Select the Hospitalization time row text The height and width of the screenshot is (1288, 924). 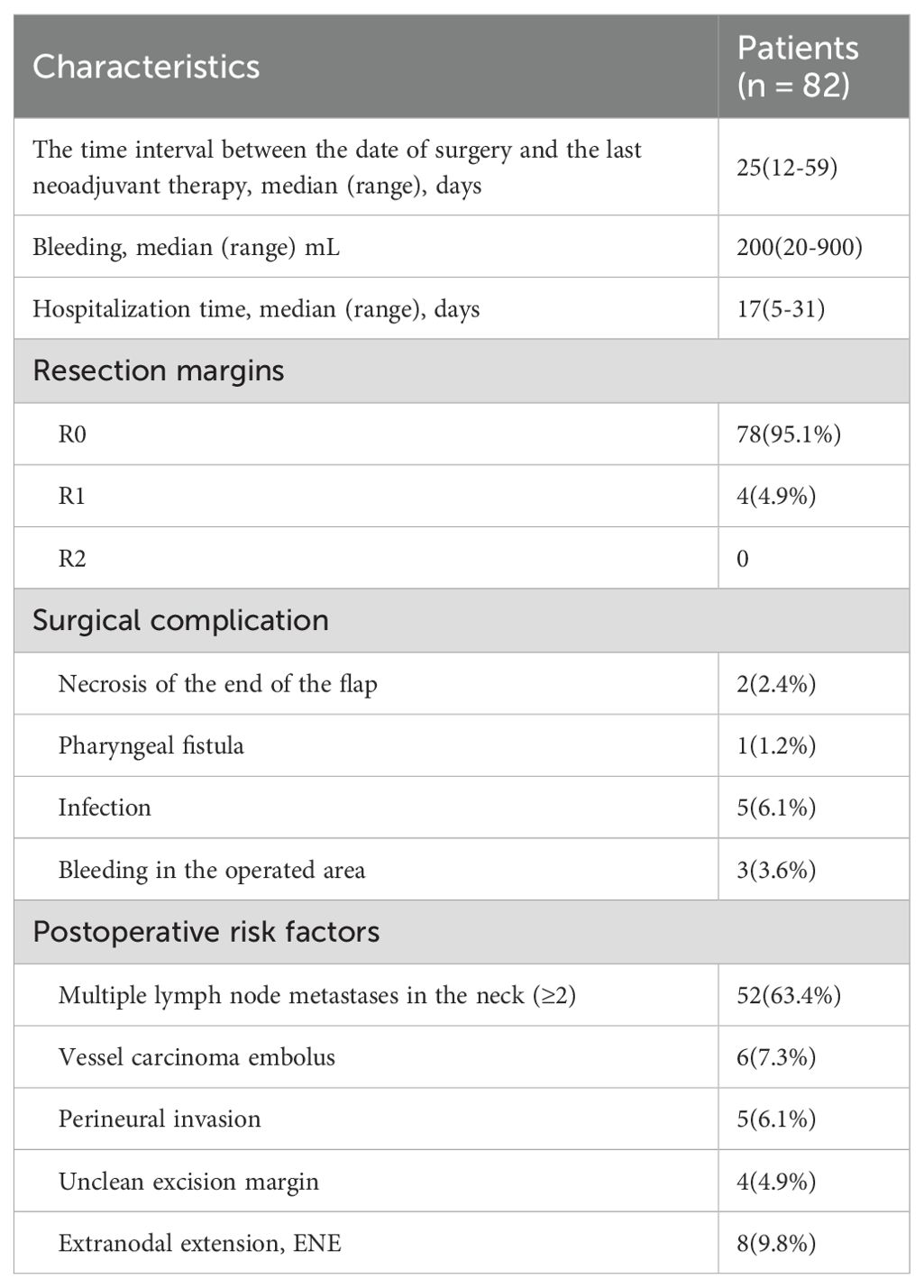click(x=256, y=309)
